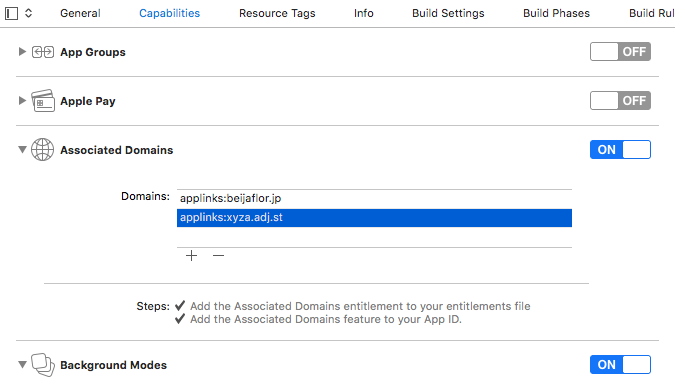Screen dimensions: 675x387
Task: Expand the Apple Pay section
Action: (22, 101)
